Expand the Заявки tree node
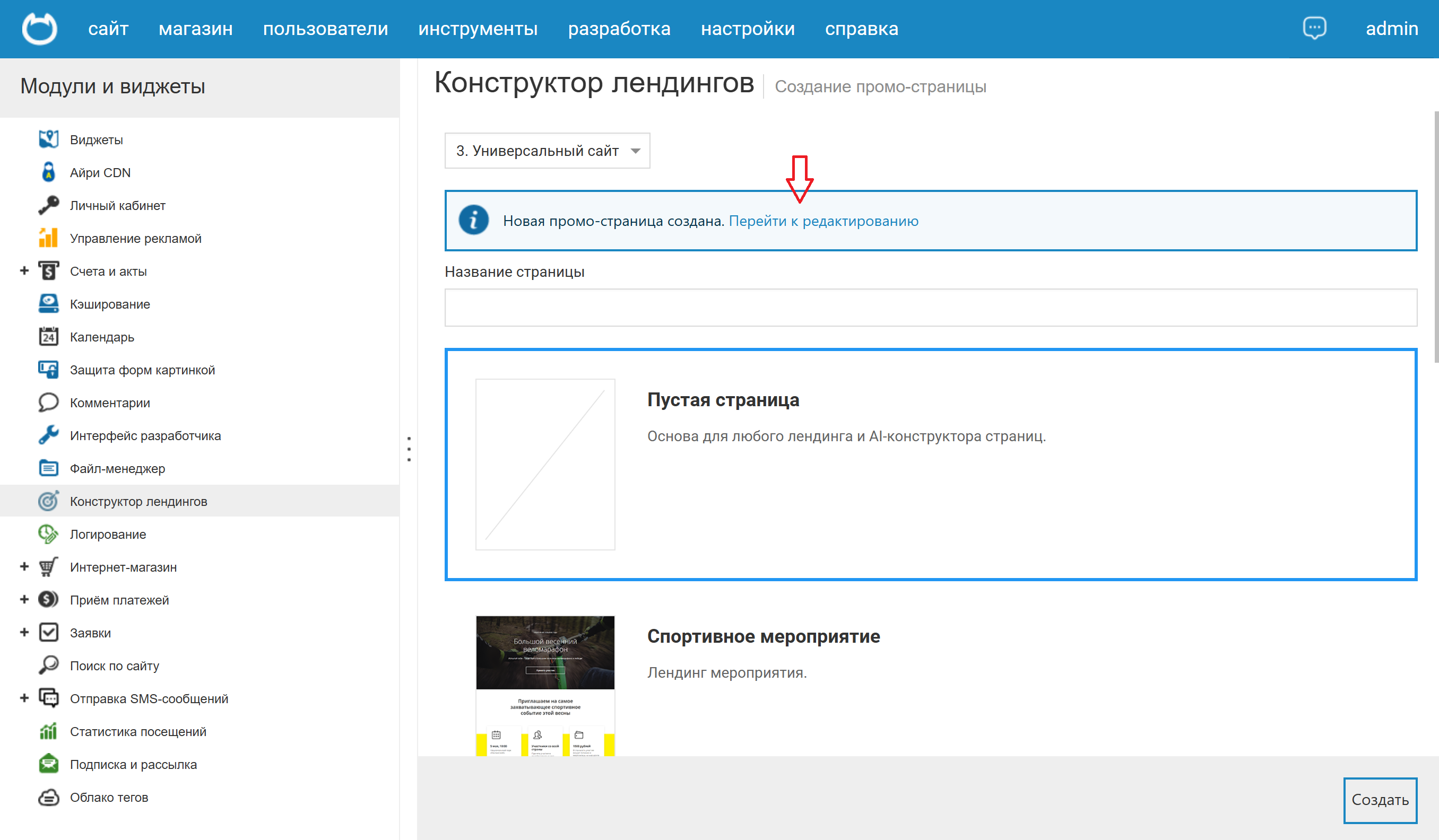This screenshot has height=840, width=1439. click(24, 632)
